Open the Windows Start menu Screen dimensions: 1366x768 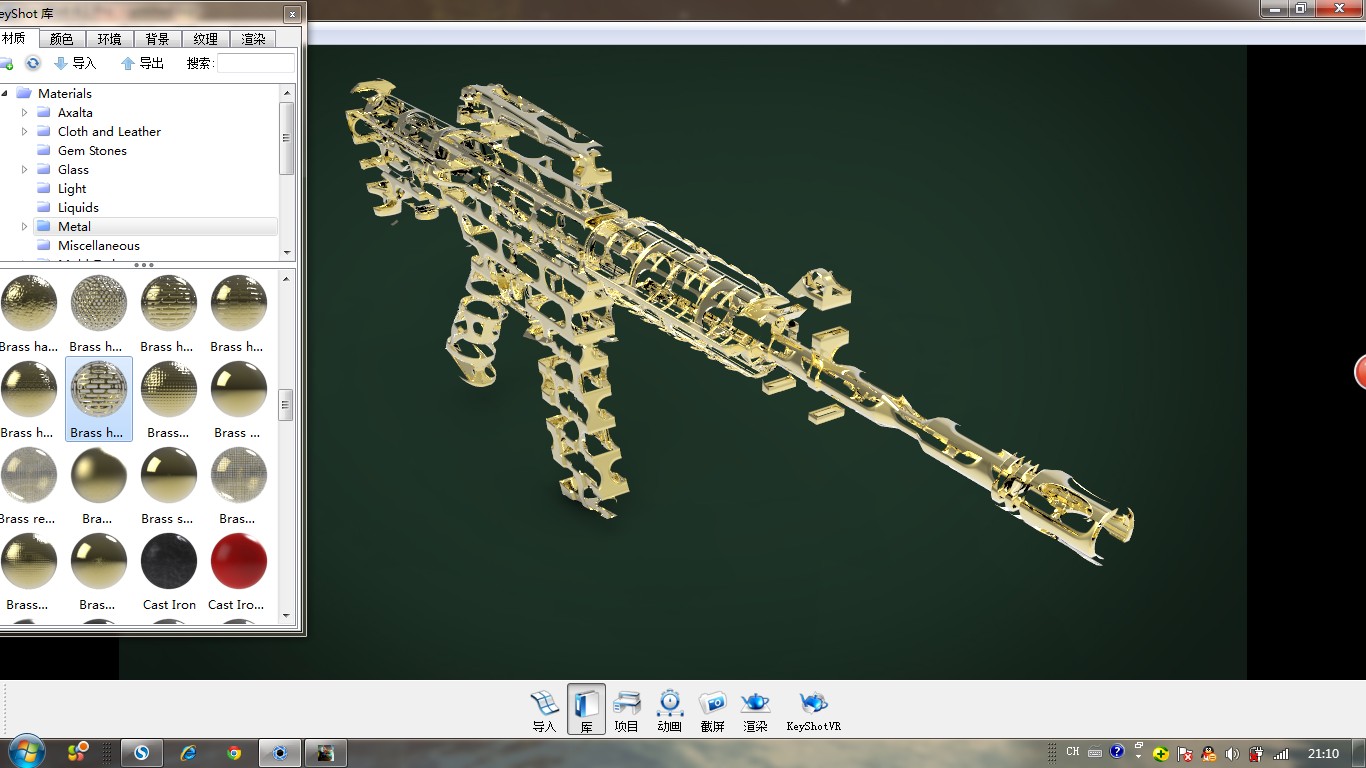coord(25,752)
